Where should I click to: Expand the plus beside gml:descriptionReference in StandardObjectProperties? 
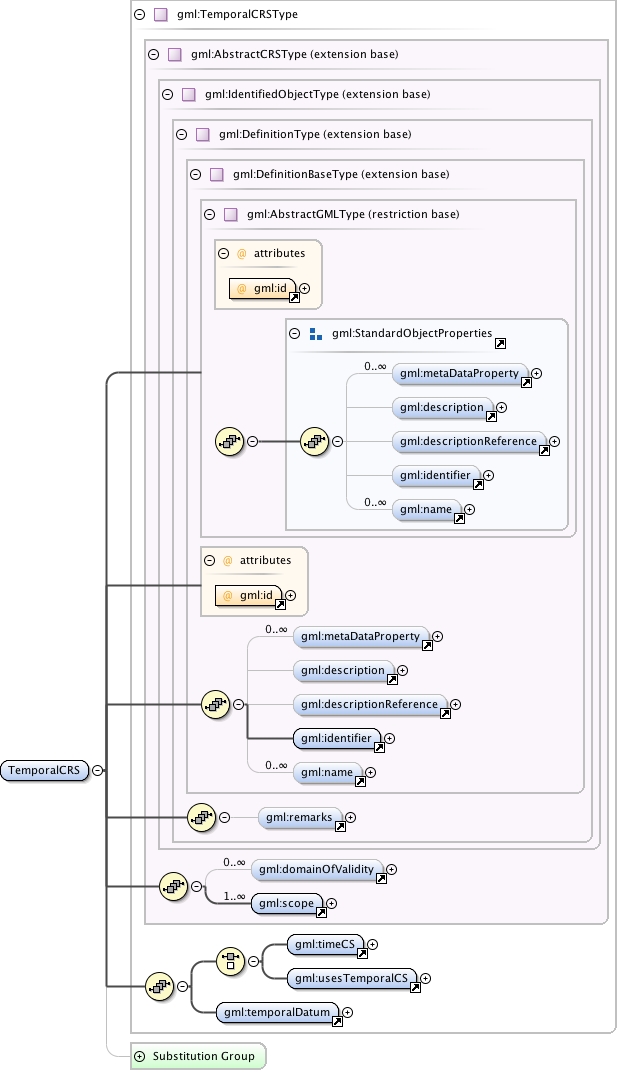pos(554,441)
